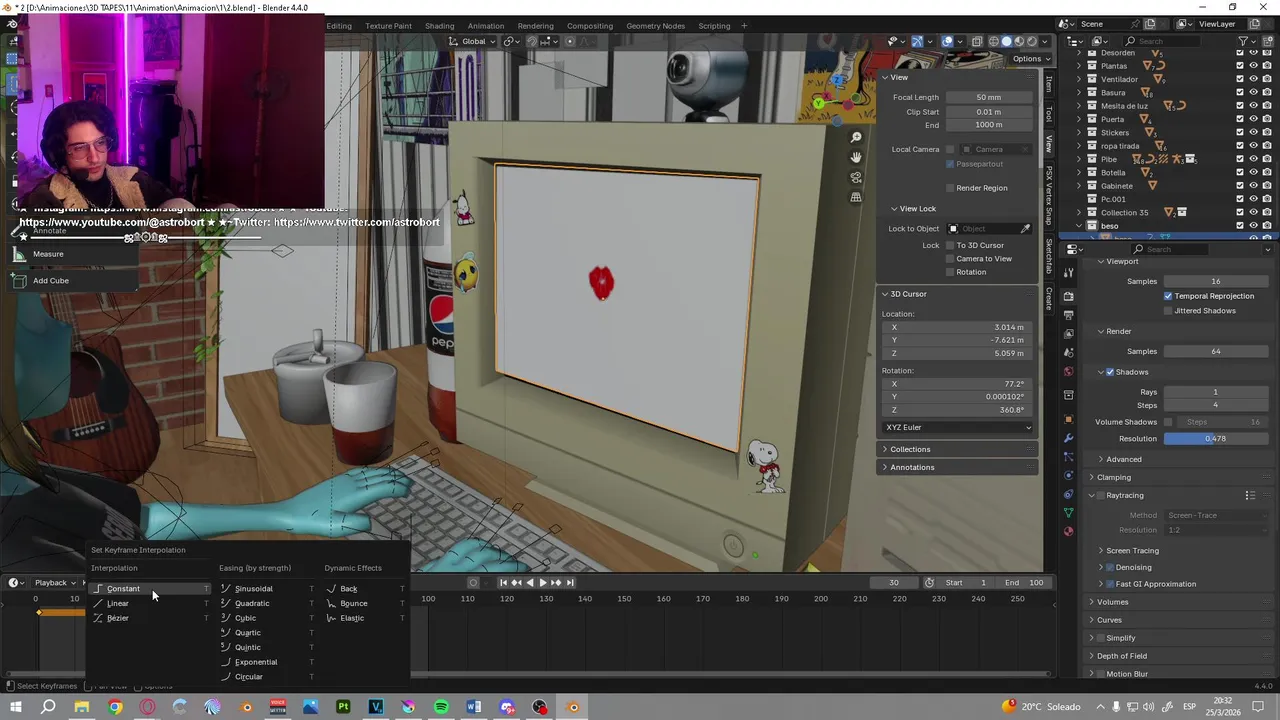Open the Object Data properties tab icon

1069,513
